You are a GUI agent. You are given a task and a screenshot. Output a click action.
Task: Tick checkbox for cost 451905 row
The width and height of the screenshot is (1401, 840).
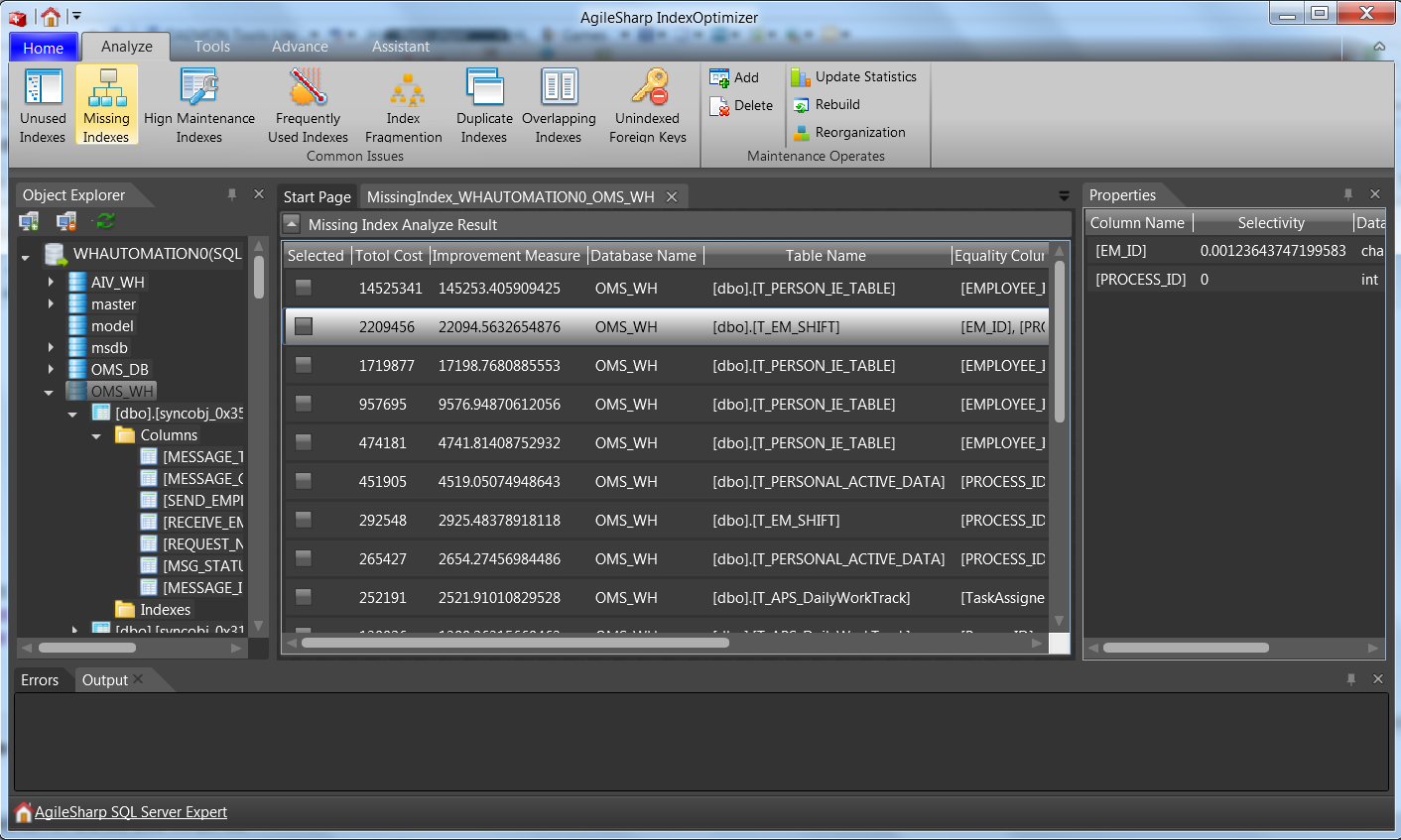[304, 481]
